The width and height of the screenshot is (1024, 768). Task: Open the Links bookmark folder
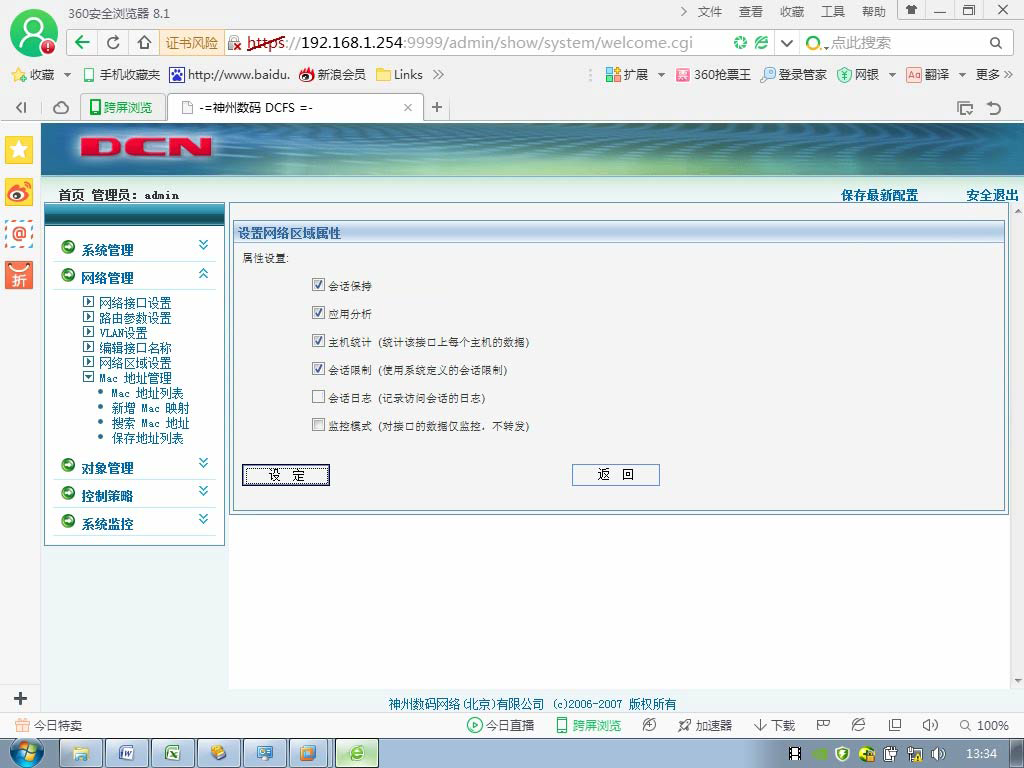(400, 74)
